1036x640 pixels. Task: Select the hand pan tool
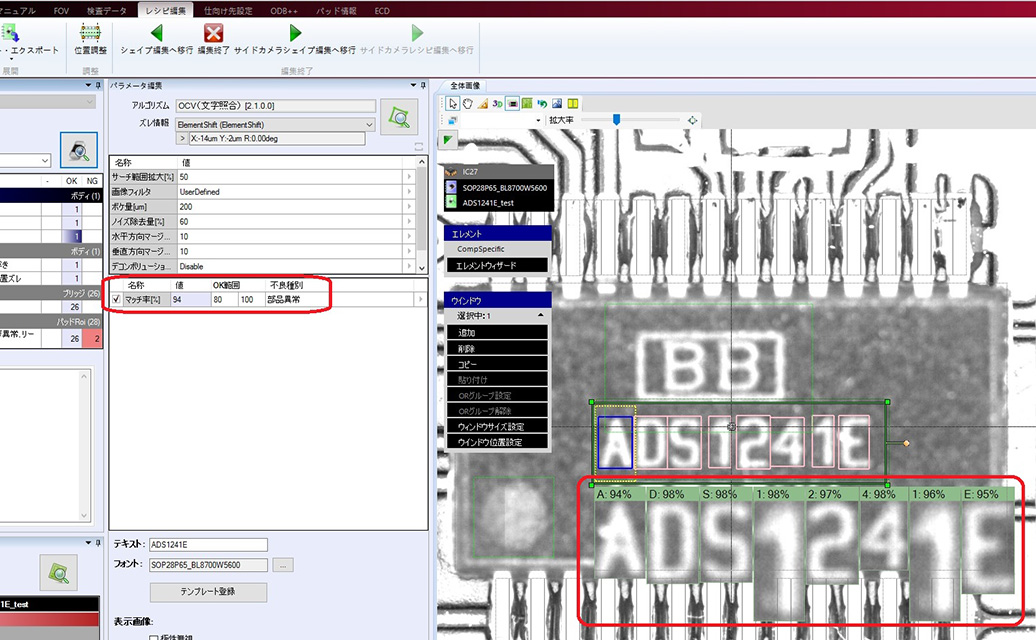(468, 104)
